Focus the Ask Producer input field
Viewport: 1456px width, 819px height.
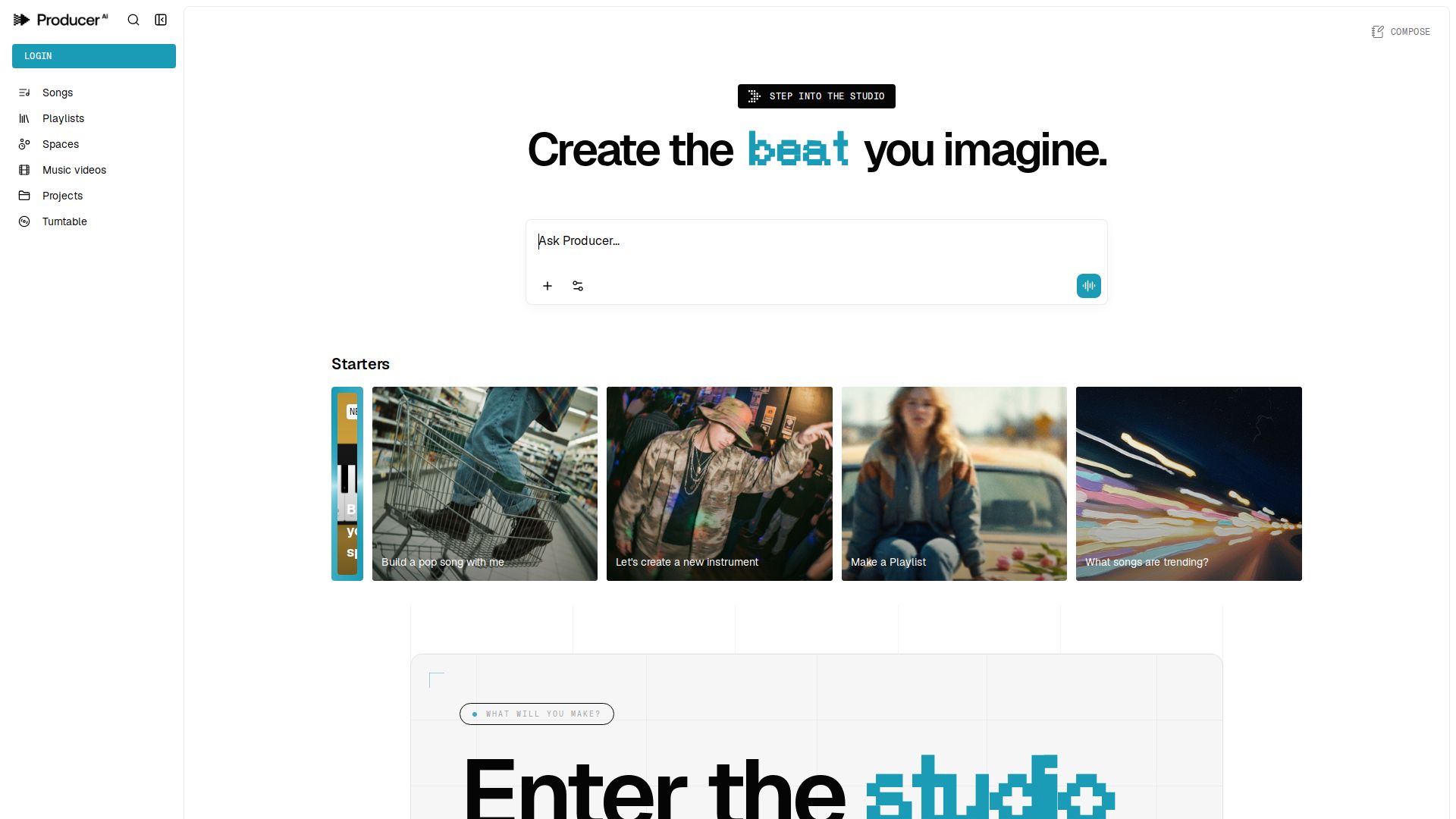point(817,241)
